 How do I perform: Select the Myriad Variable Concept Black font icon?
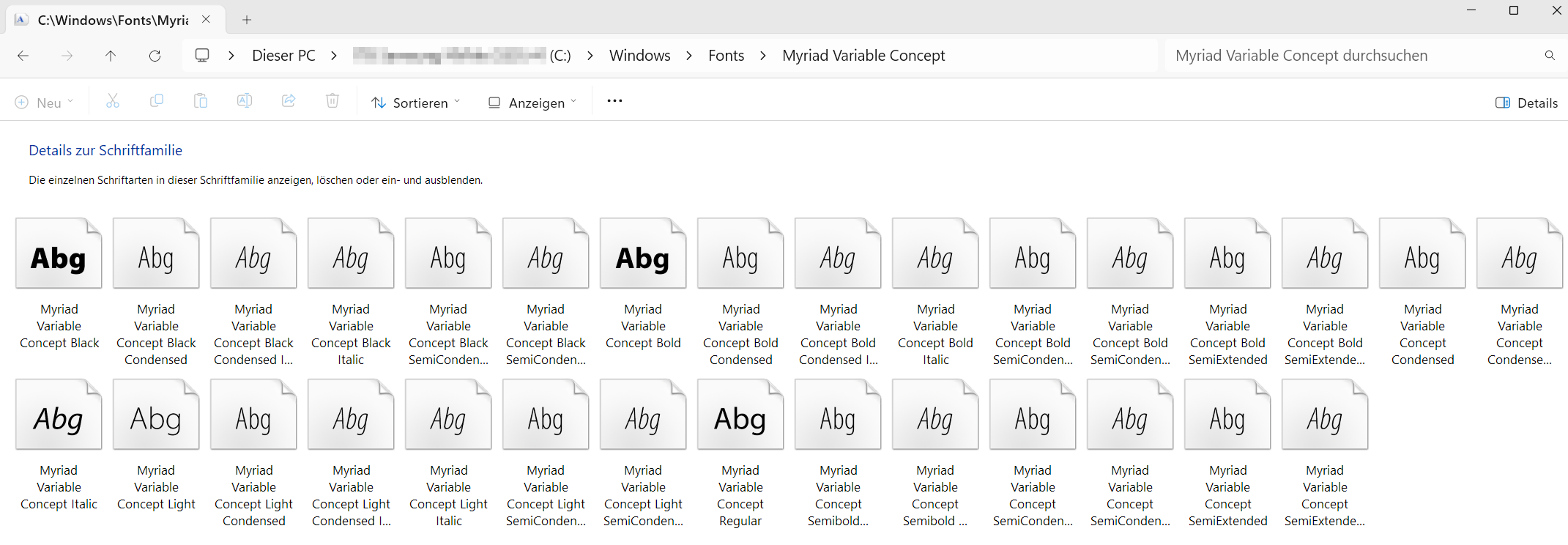(59, 253)
